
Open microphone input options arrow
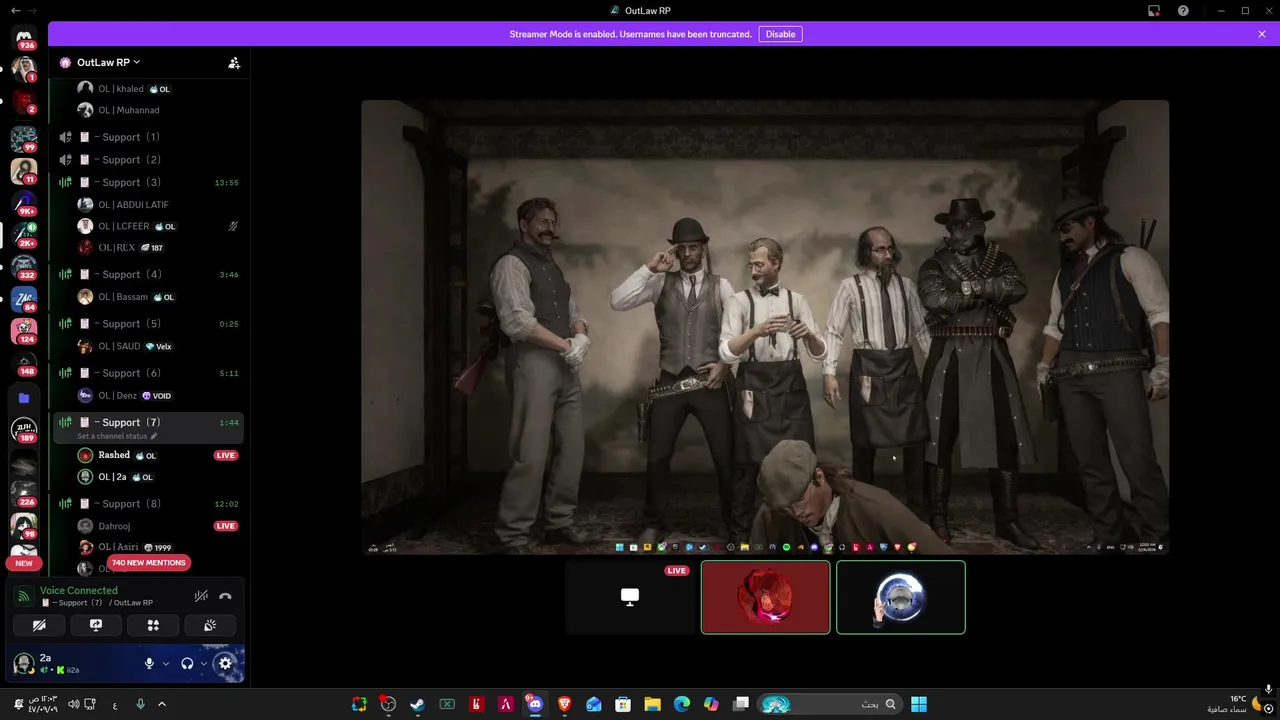166,663
